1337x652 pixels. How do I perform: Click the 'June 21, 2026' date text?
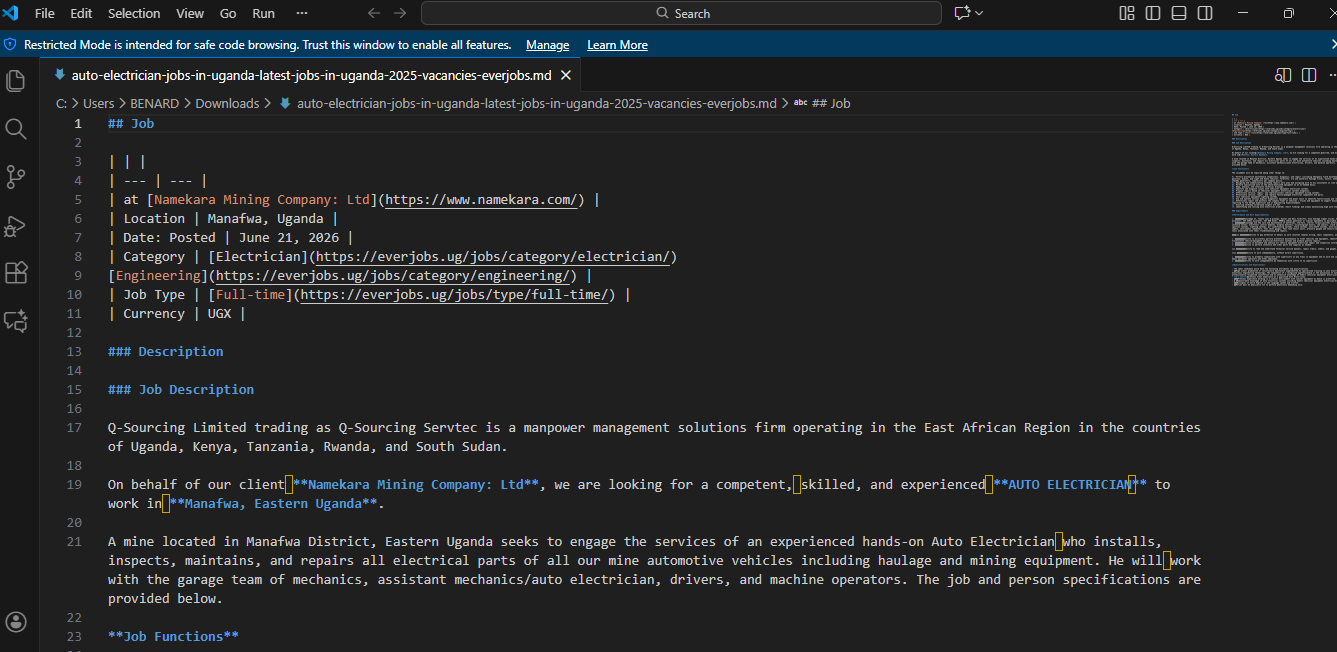pyautogui.click(x=289, y=238)
